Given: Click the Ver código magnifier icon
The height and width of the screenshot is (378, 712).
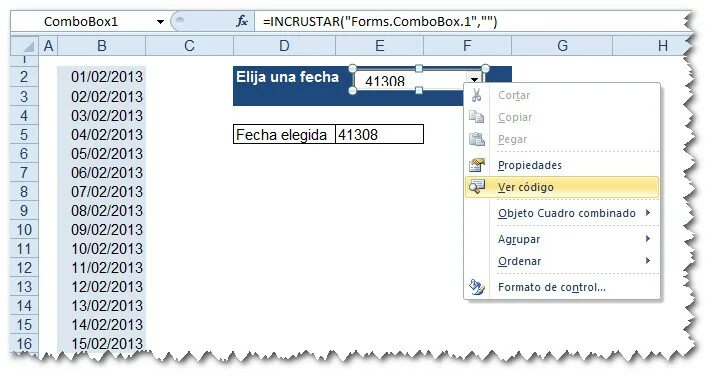Looking at the screenshot, I should (477, 186).
